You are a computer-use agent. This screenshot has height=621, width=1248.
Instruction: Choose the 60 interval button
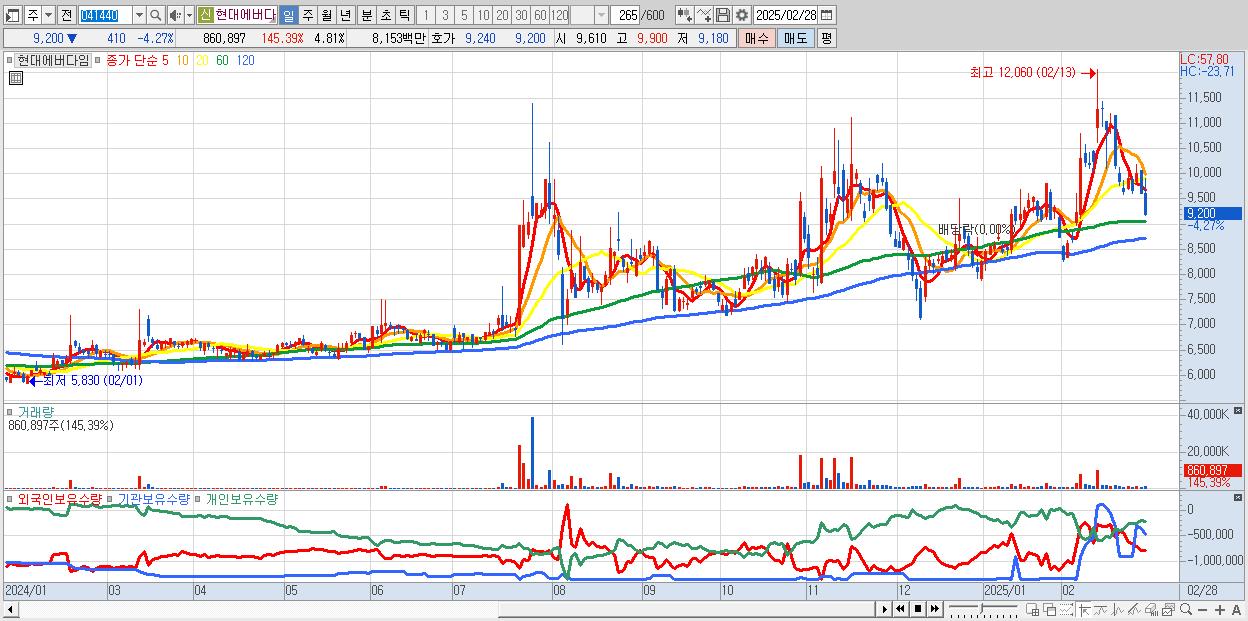(x=540, y=15)
